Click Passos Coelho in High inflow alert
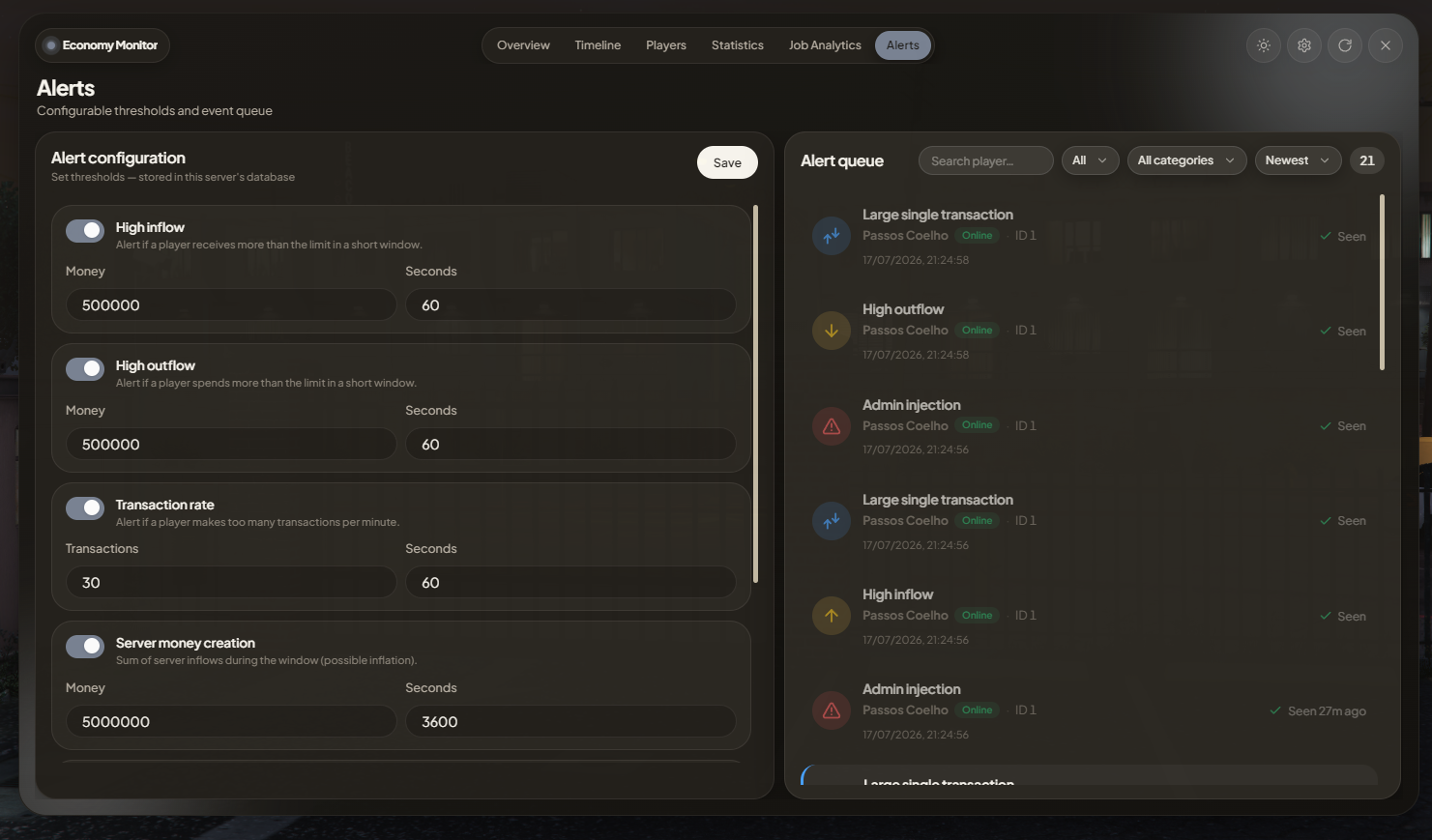The width and height of the screenshot is (1432, 840). pyautogui.click(x=905, y=616)
